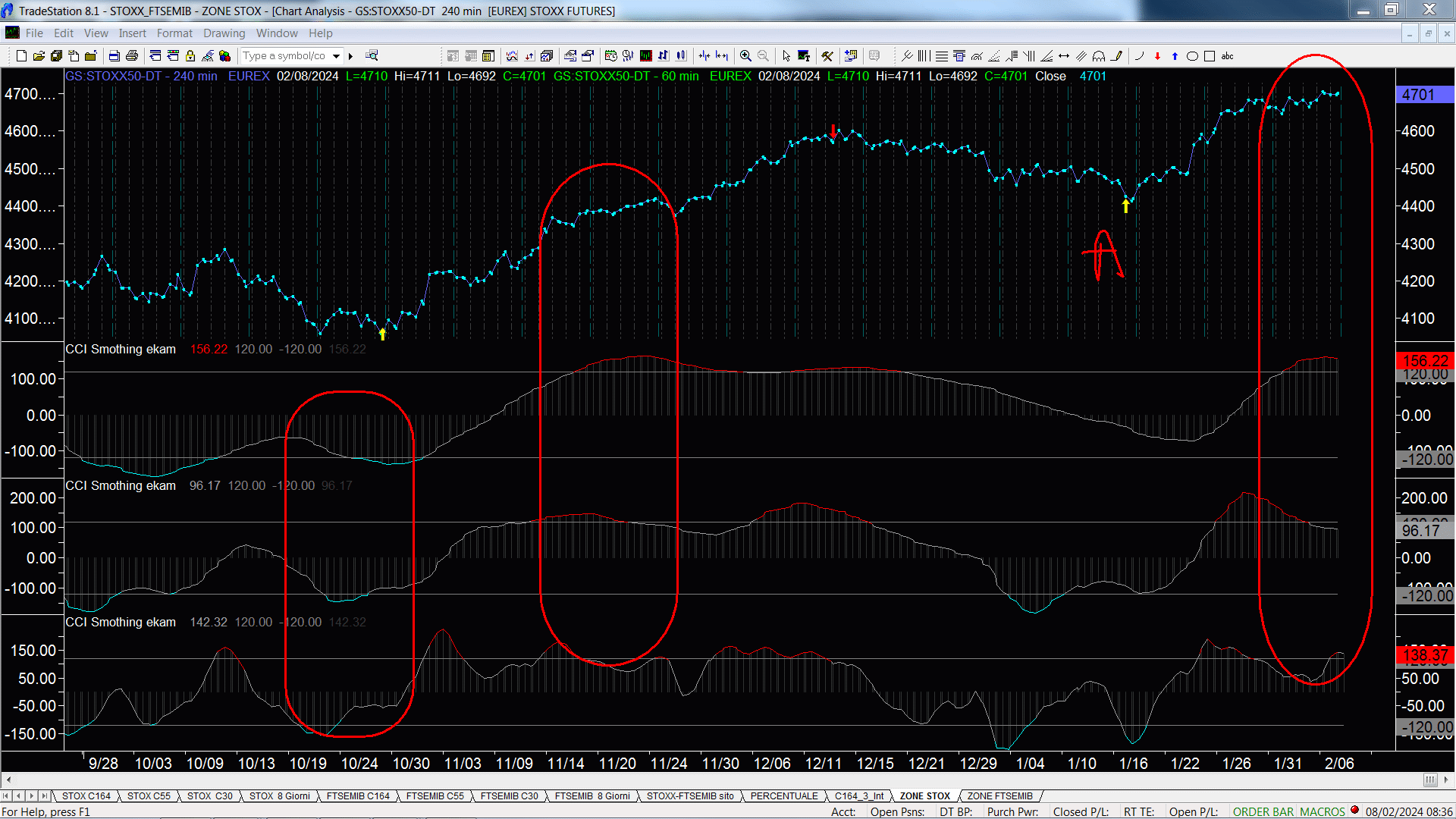1456x819 pixels.
Task: Click the Print window printer icon
Action: [x=132, y=55]
